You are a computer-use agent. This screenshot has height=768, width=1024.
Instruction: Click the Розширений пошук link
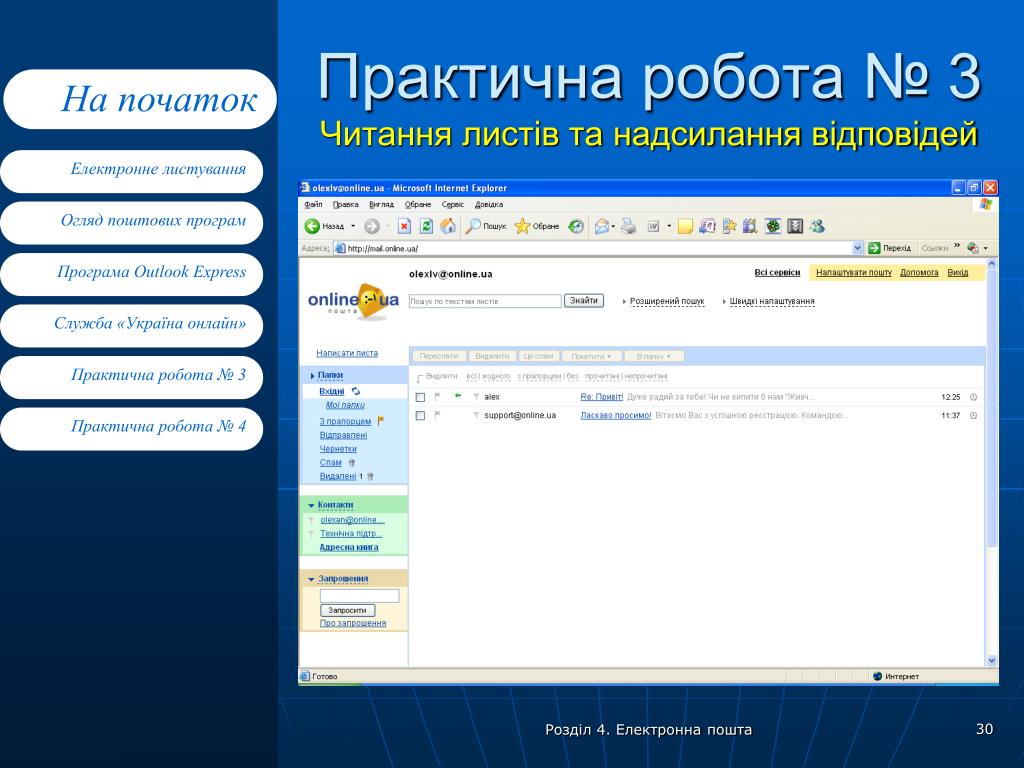(x=667, y=301)
